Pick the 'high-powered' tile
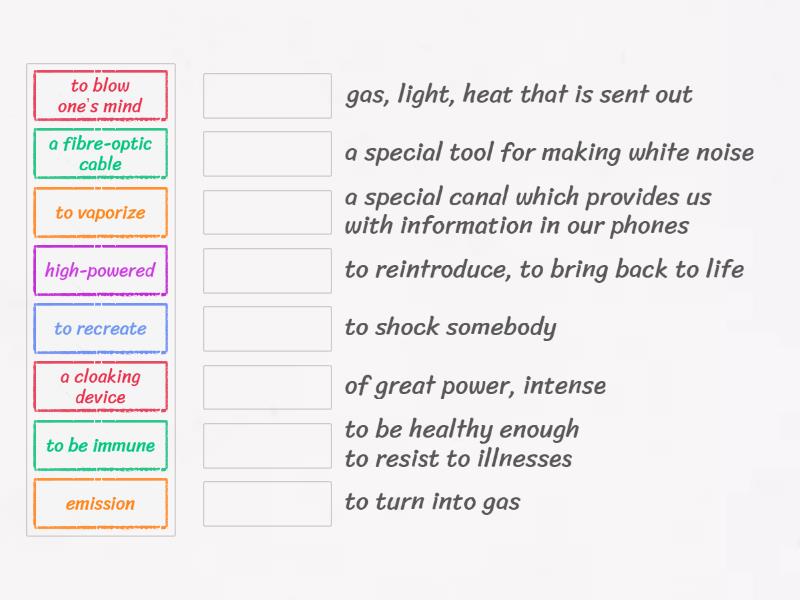The height and width of the screenshot is (600, 800). [100, 270]
